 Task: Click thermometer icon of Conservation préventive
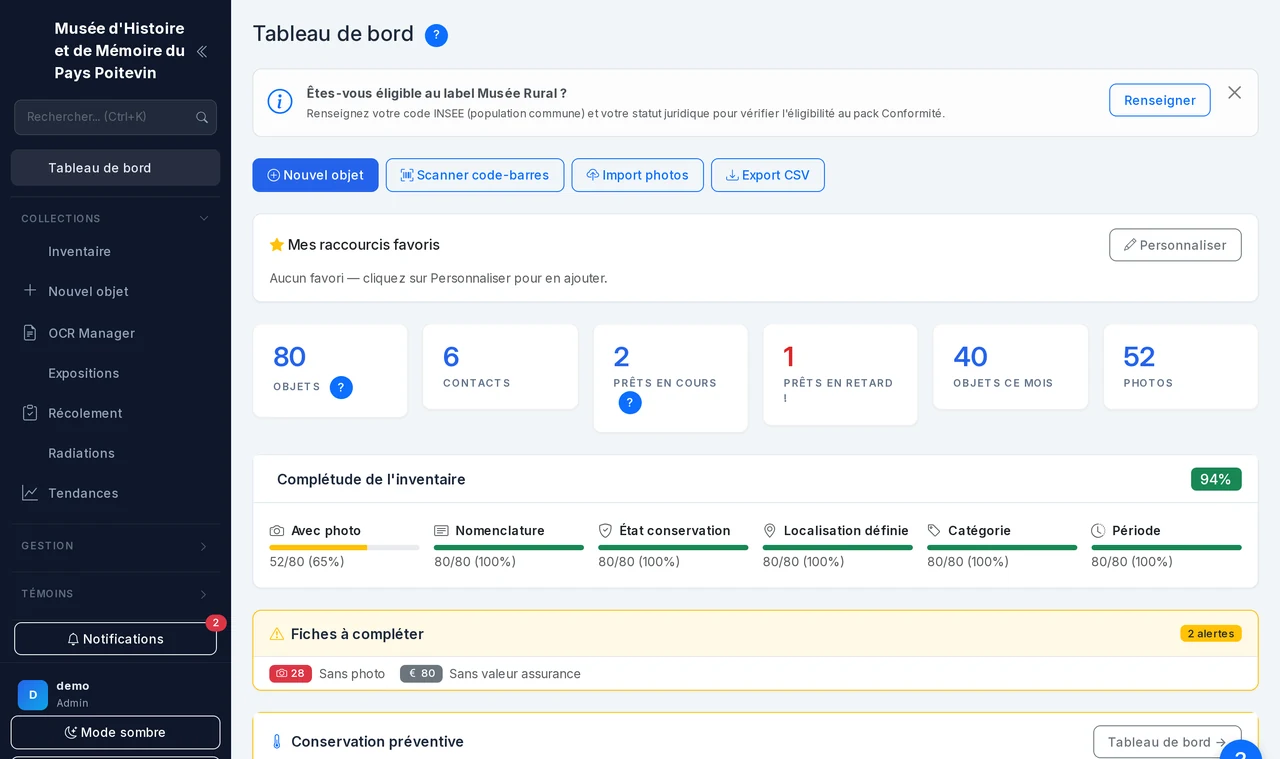pos(277,742)
